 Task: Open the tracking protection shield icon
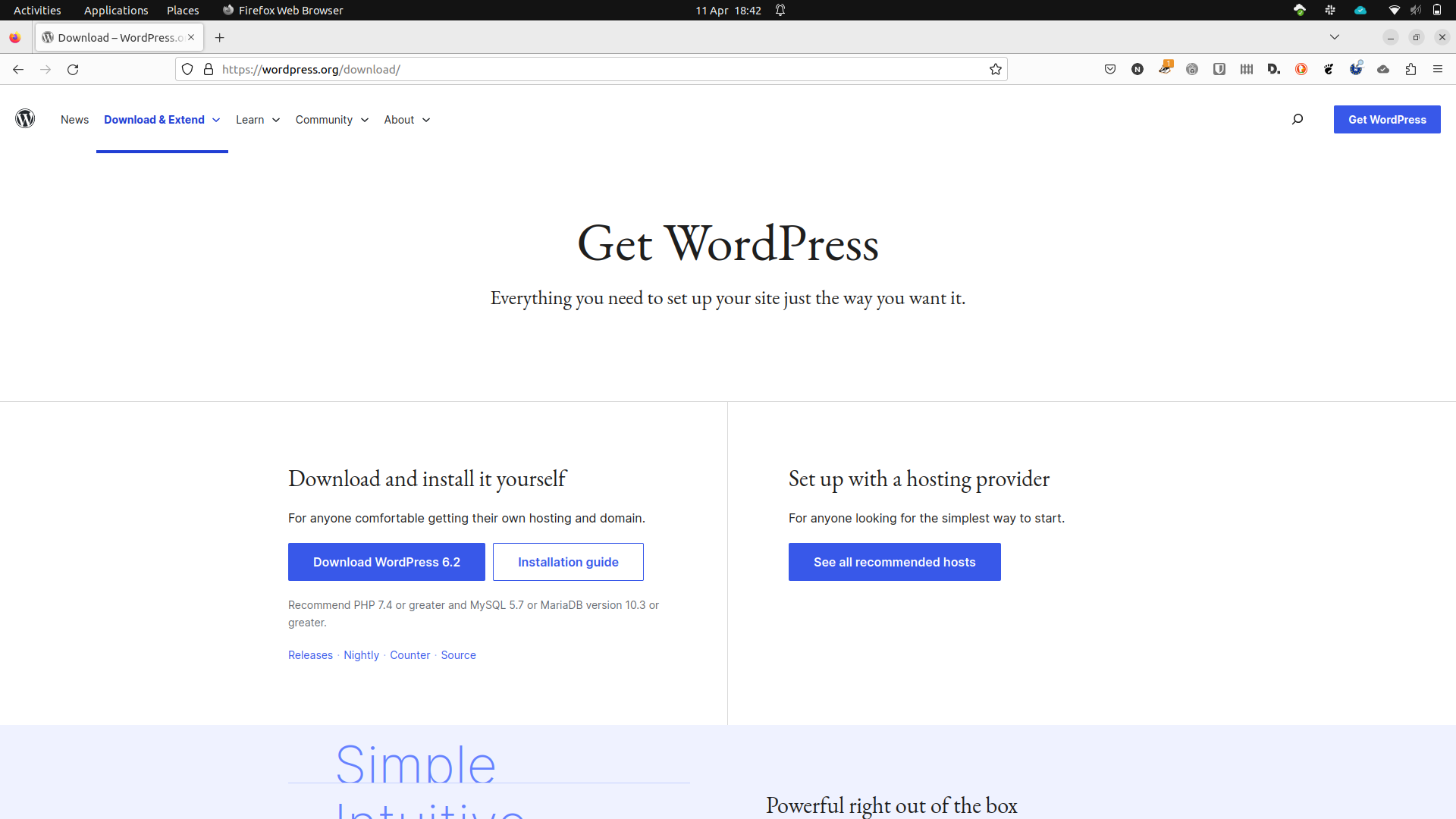pyautogui.click(x=187, y=69)
